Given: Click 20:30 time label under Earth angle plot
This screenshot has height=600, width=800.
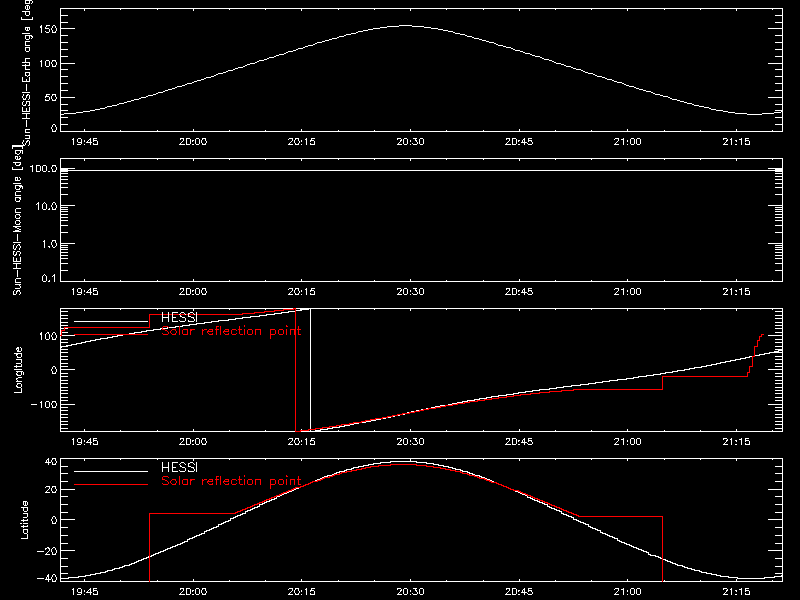Looking at the screenshot, I should 410,142.
